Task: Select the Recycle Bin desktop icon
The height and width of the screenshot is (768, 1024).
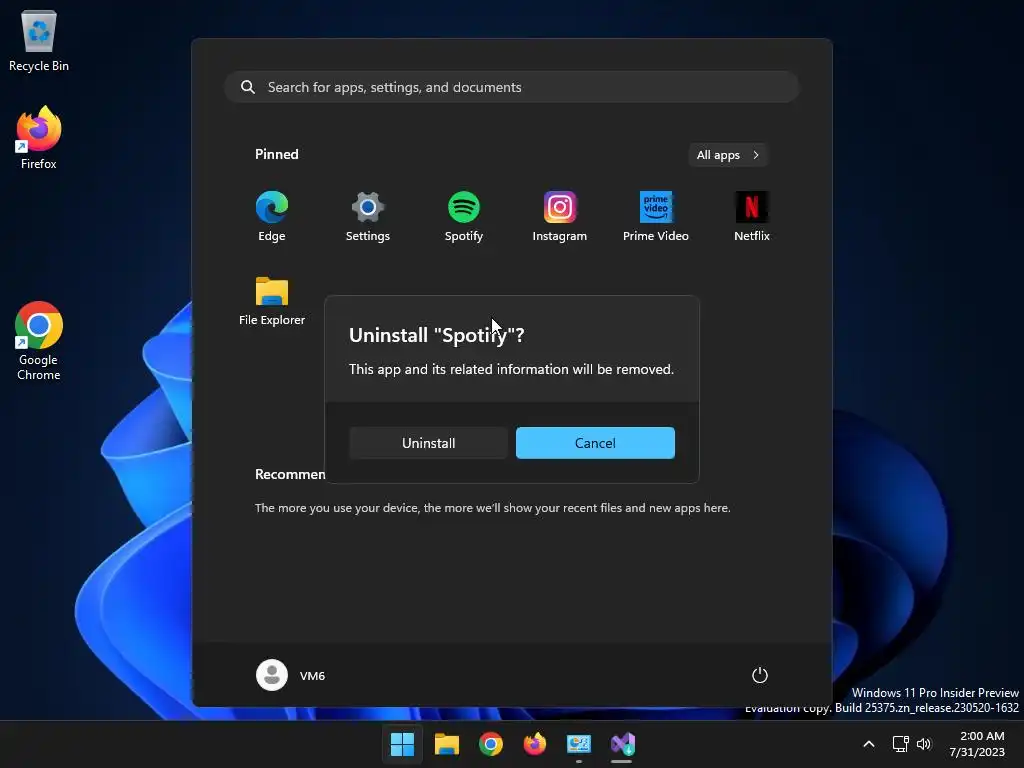Action: [x=39, y=41]
